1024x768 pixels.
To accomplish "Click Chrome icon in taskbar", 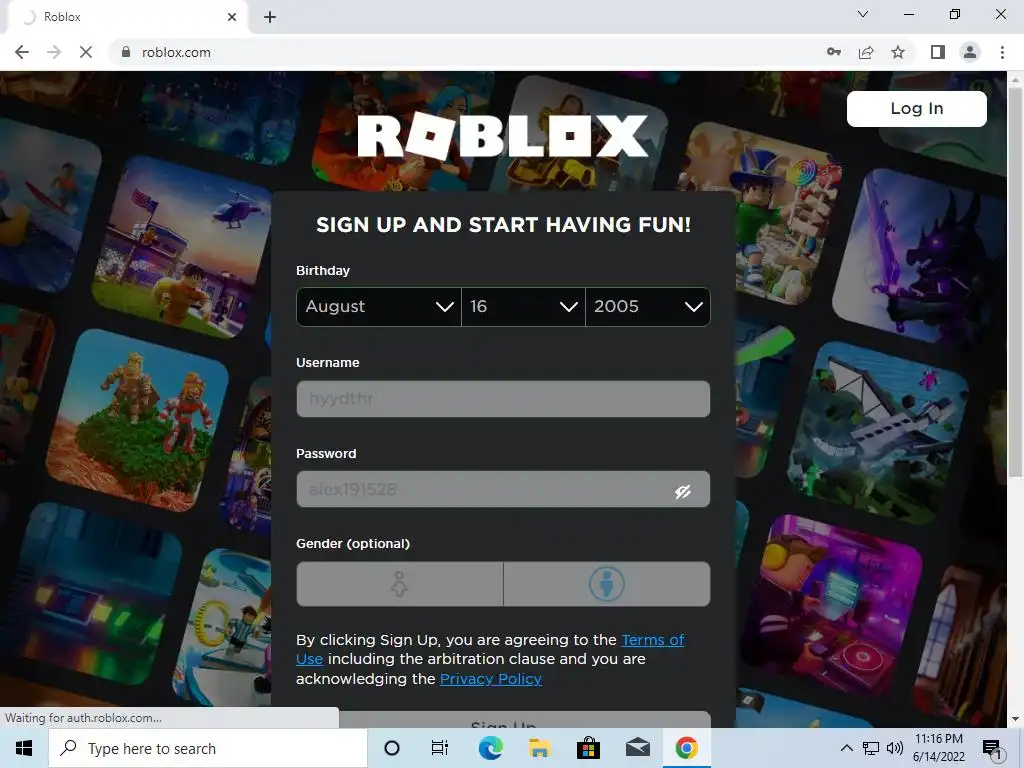I will (686, 748).
